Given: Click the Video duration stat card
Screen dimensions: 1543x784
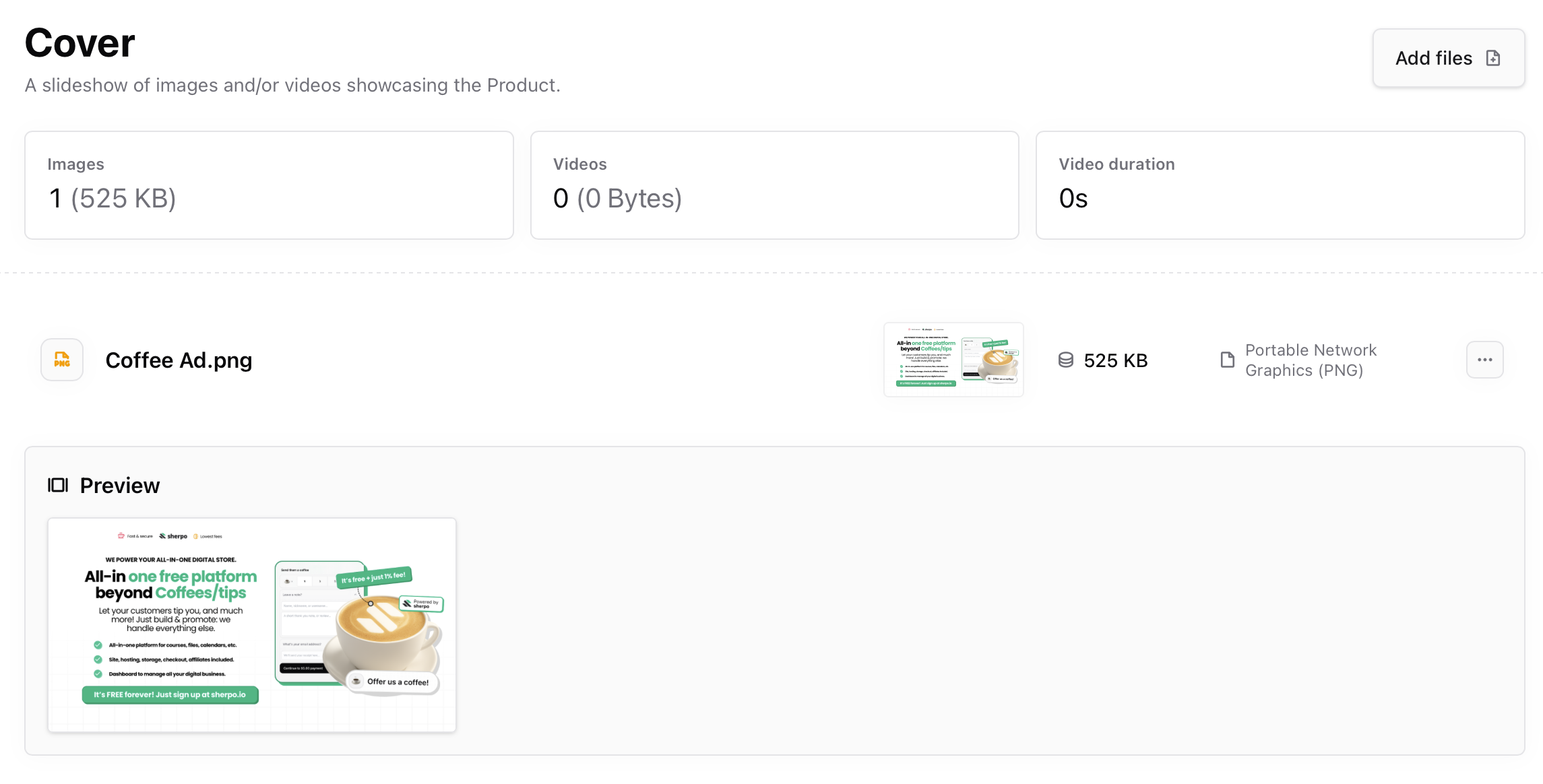Looking at the screenshot, I should [1280, 185].
